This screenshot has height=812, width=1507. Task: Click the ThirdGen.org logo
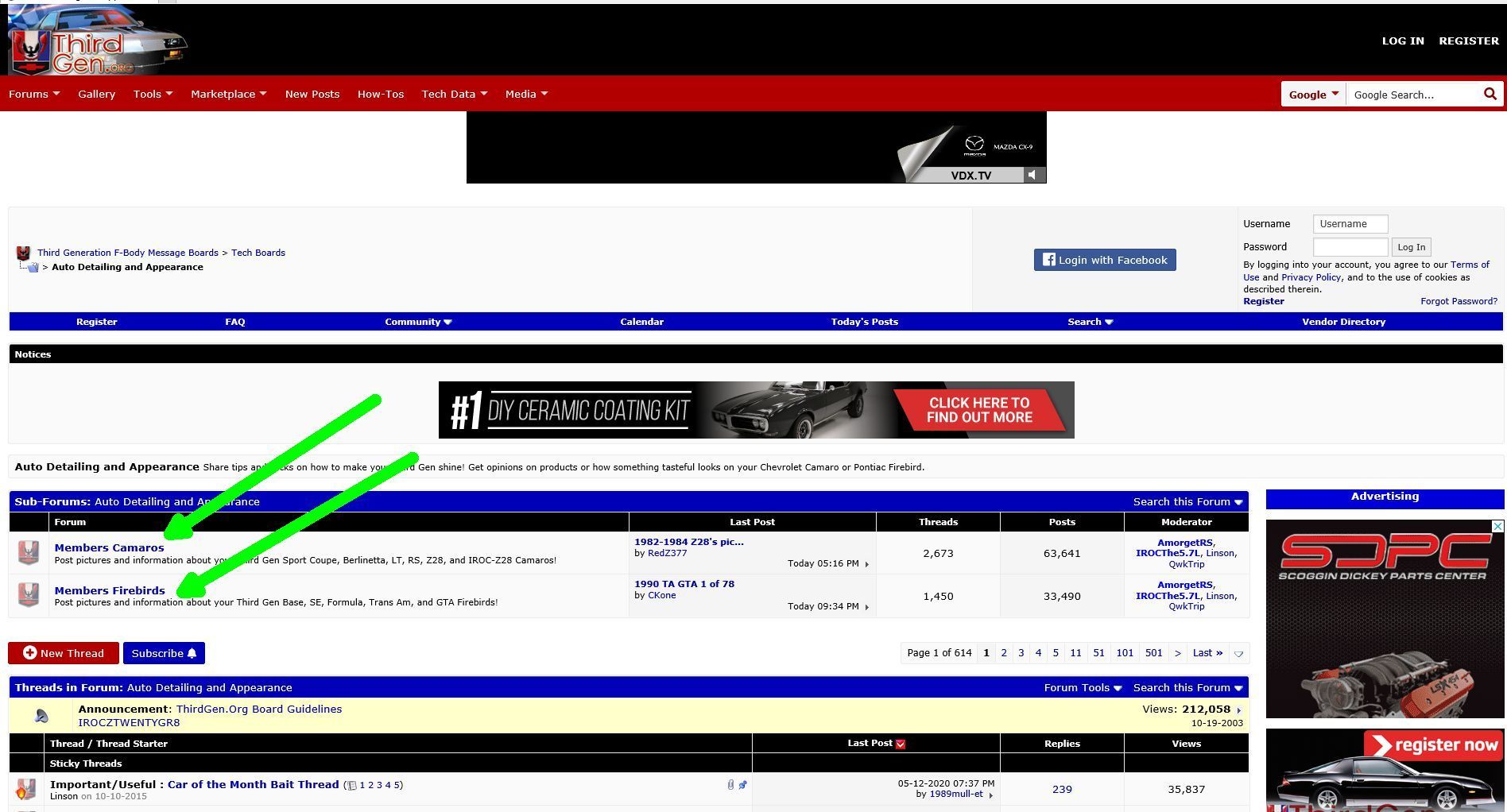[x=97, y=41]
